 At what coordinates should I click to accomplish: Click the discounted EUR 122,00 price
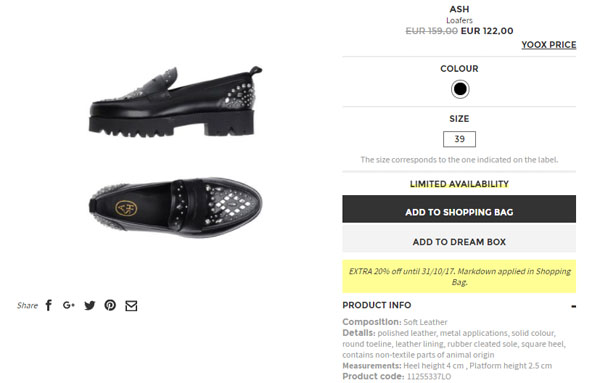click(487, 31)
